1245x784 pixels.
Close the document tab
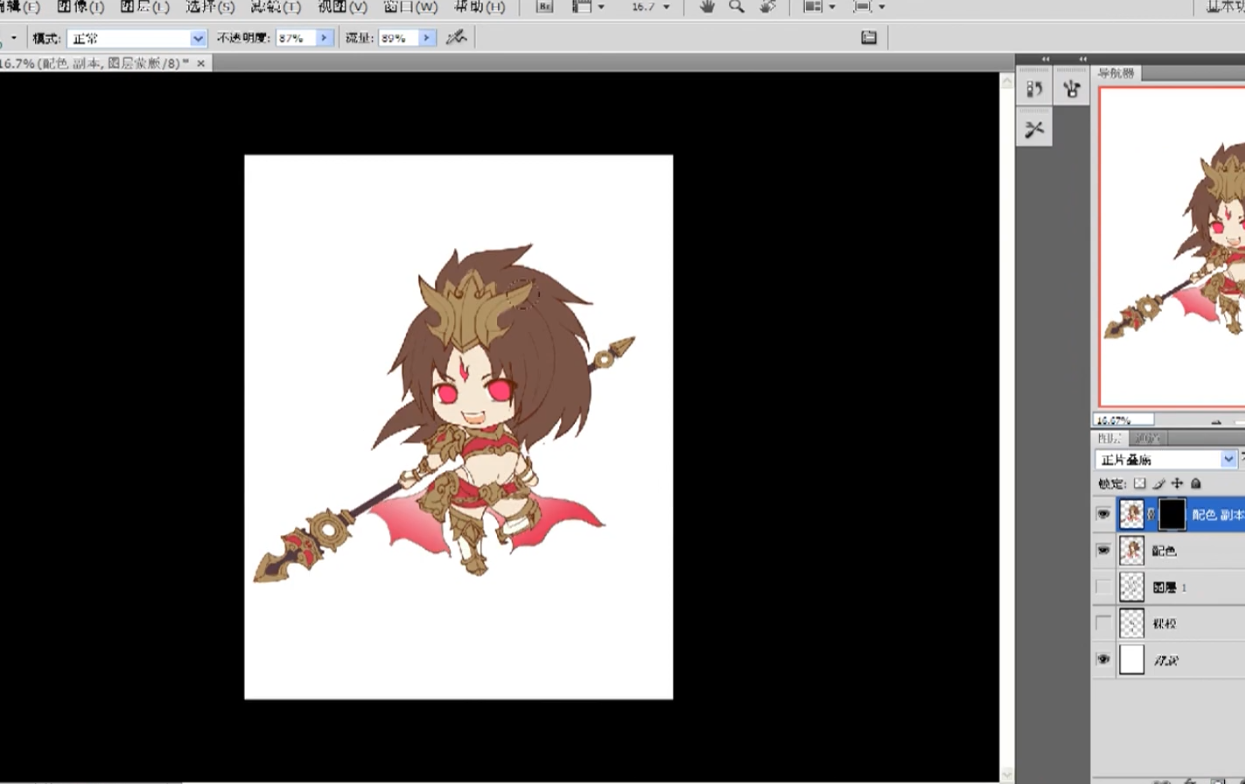tap(201, 63)
